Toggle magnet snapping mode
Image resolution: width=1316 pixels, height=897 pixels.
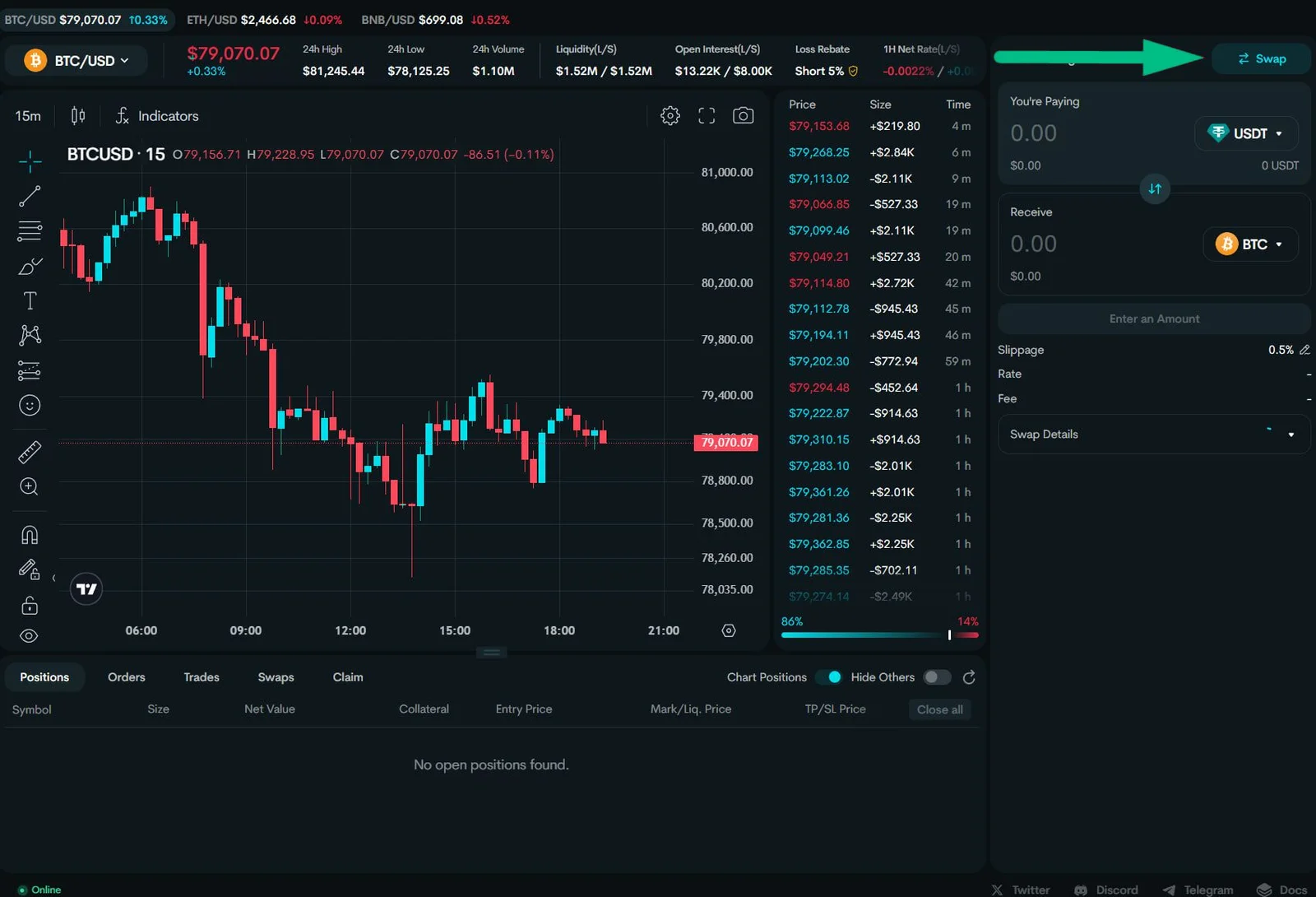[x=30, y=535]
